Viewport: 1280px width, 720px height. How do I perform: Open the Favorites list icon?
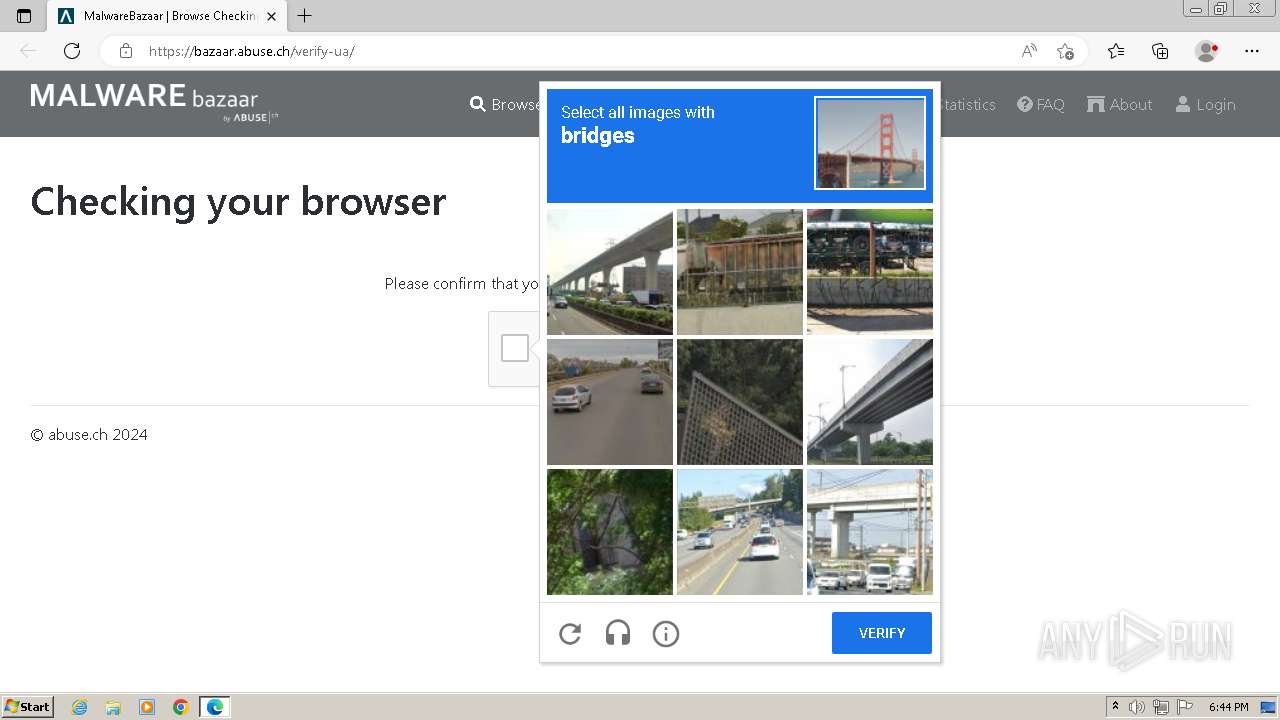click(1116, 51)
